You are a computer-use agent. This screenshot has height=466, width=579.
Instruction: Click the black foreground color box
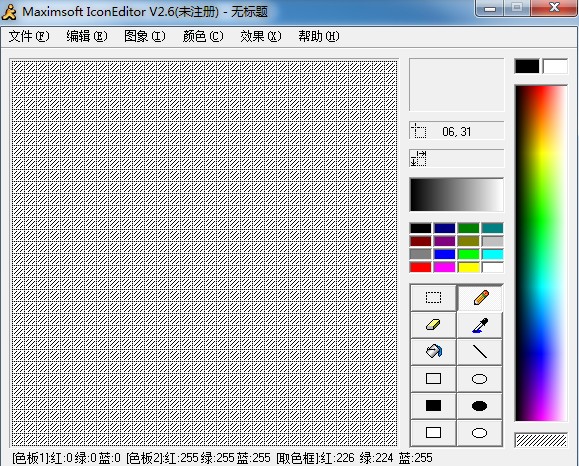[527, 66]
